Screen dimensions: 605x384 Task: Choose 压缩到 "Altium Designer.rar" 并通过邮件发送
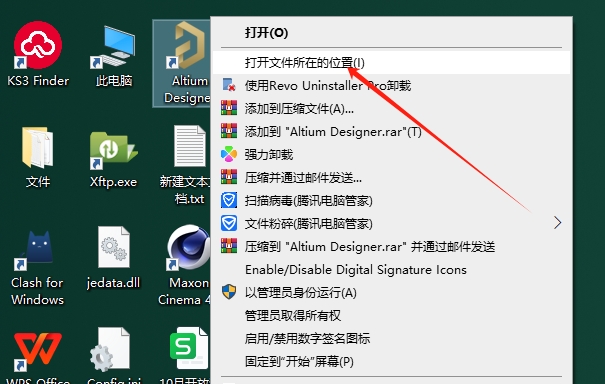click(x=391, y=246)
